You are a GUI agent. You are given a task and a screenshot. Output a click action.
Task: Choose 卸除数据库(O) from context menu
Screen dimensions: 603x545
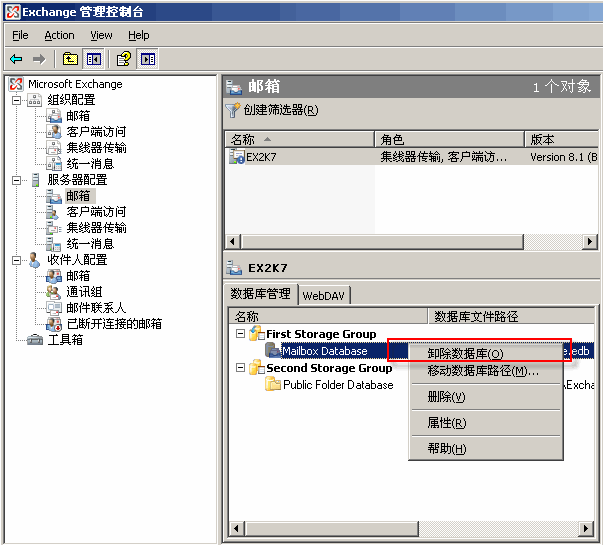tap(485, 353)
